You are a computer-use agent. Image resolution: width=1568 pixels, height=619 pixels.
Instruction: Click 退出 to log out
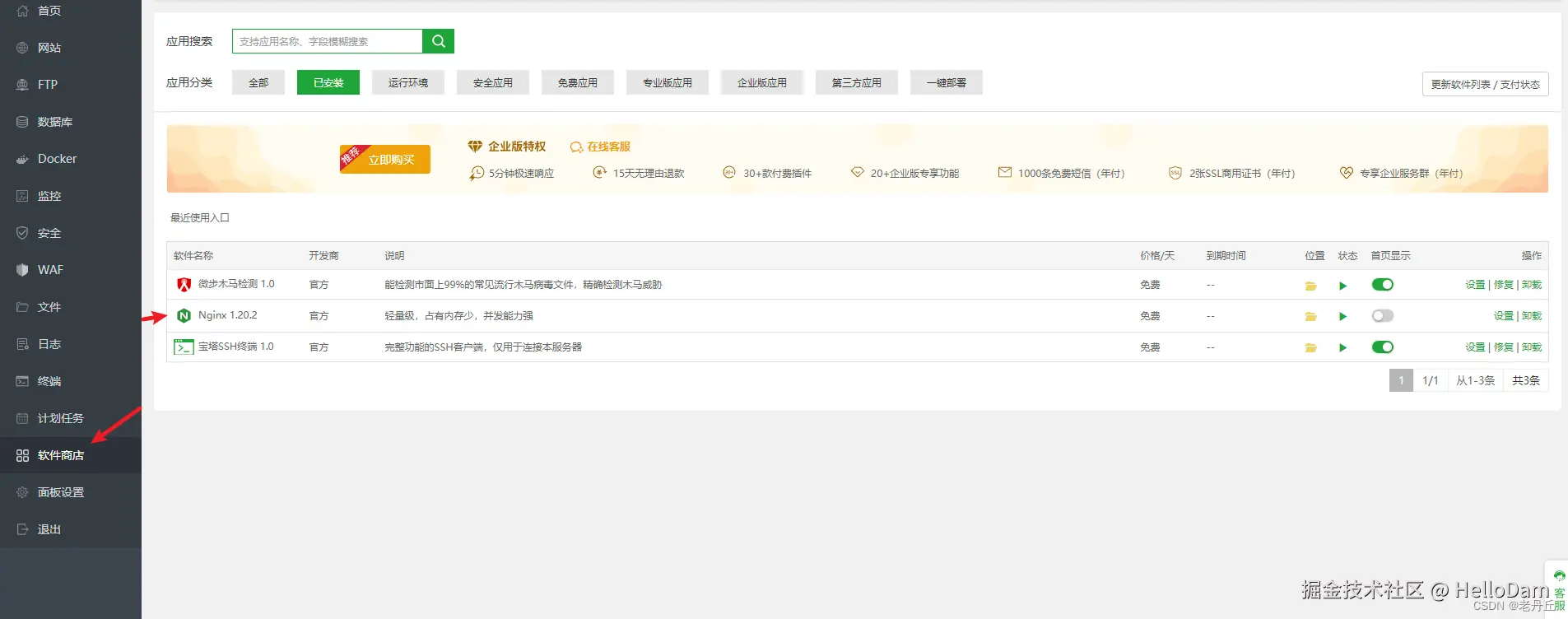pyautogui.click(x=71, y=529)
